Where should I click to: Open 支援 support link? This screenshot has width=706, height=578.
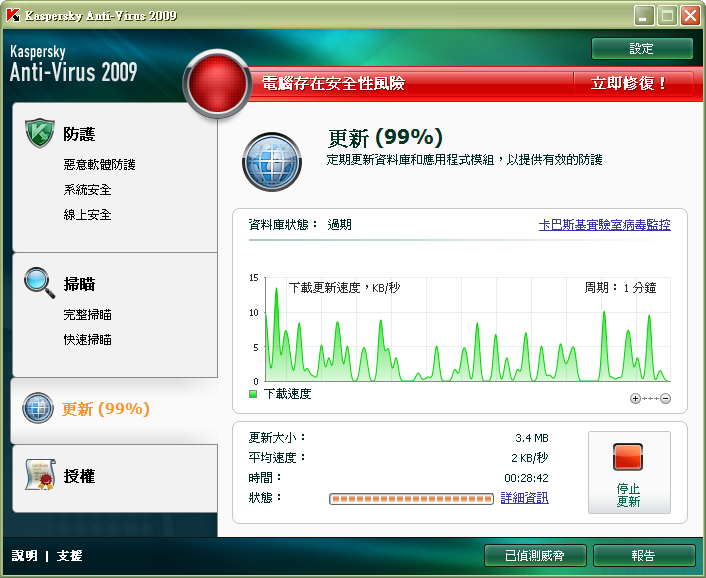(x=69, y=555)
